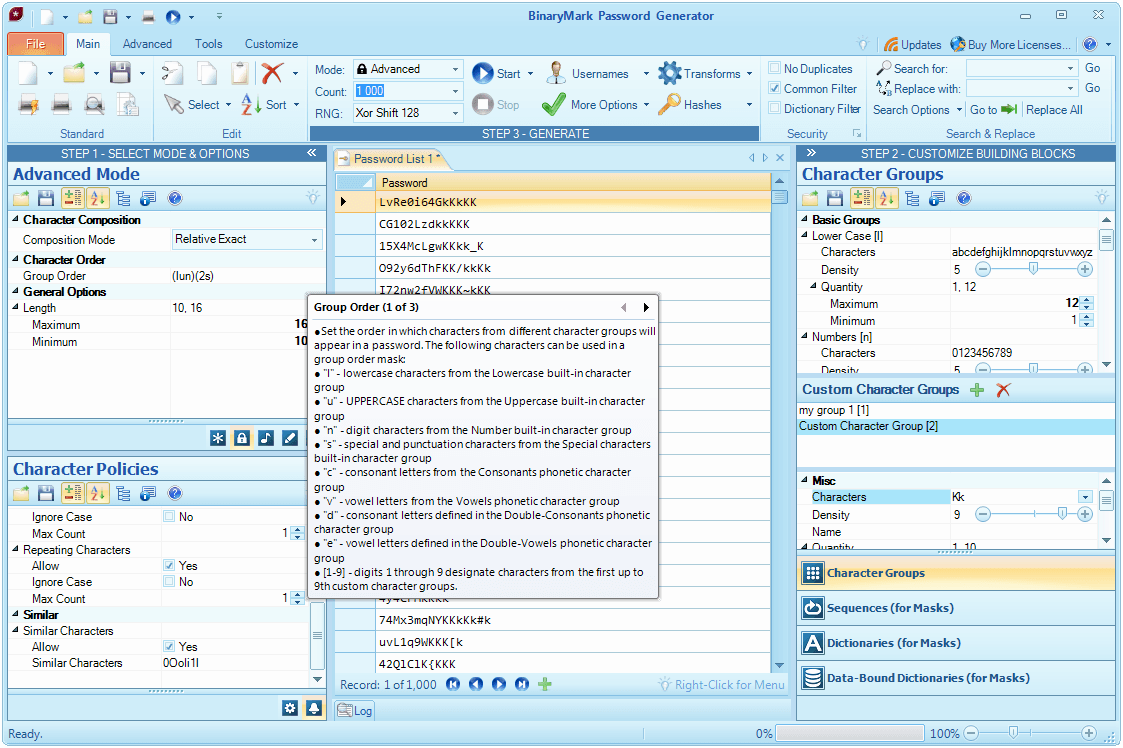This screenshot has height=748, width=1123.
Task: Open Sequences (for Masks) panel
Action: tap(956, 608)
